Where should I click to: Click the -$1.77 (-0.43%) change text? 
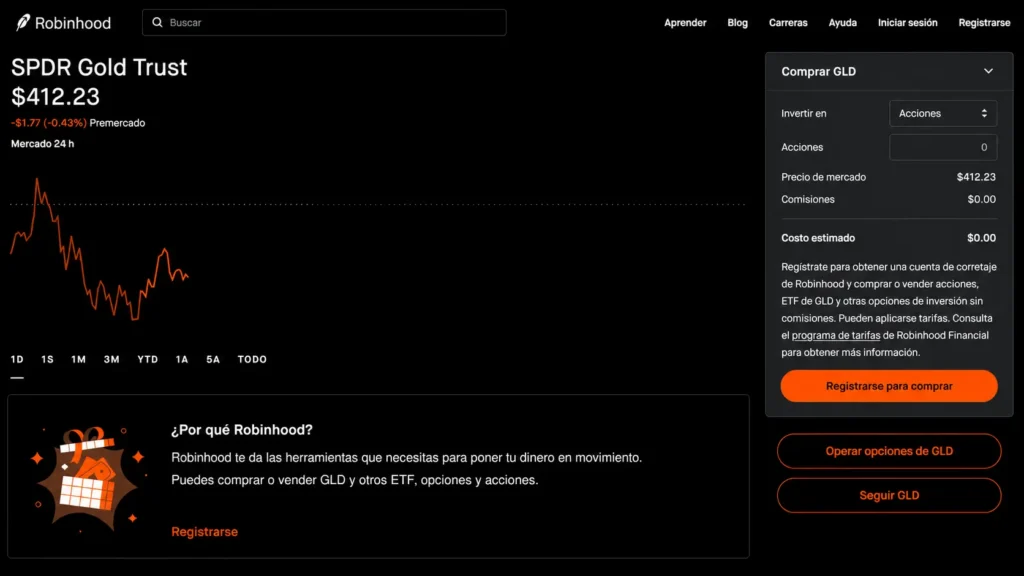coord(48,123)
